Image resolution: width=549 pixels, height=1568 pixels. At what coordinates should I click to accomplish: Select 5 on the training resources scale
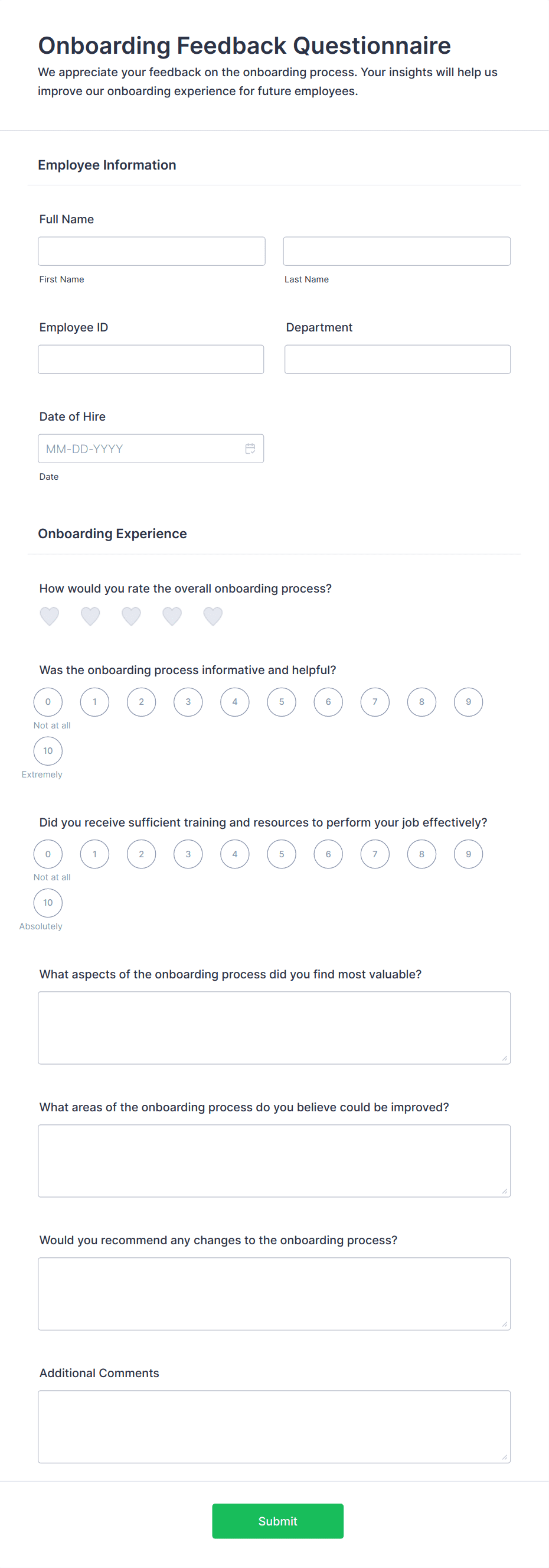coord(281,853)
